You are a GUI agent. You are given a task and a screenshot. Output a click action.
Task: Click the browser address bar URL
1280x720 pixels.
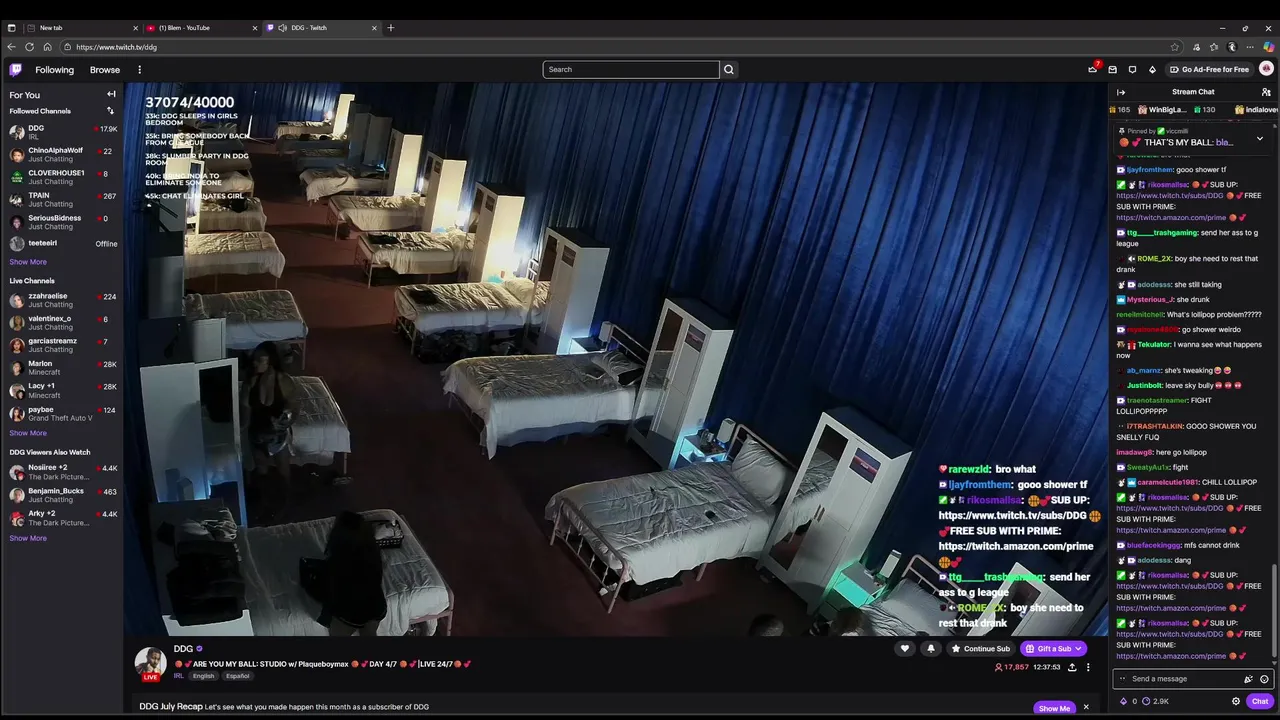[116, 47]
